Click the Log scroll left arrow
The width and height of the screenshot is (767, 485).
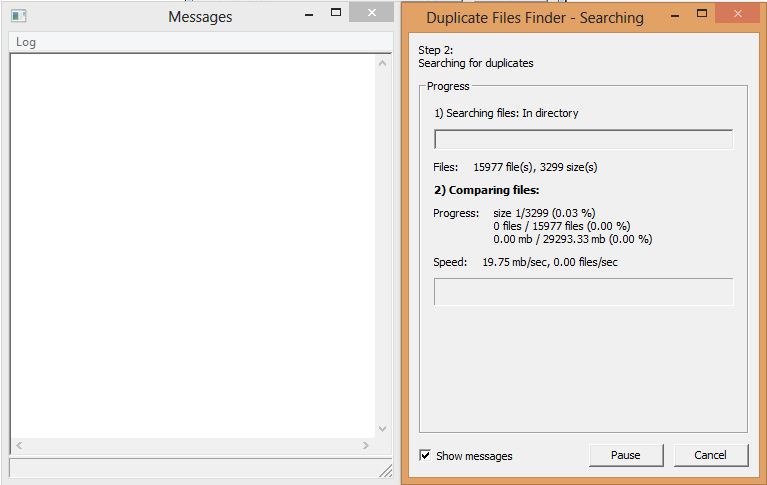(19, 445)
